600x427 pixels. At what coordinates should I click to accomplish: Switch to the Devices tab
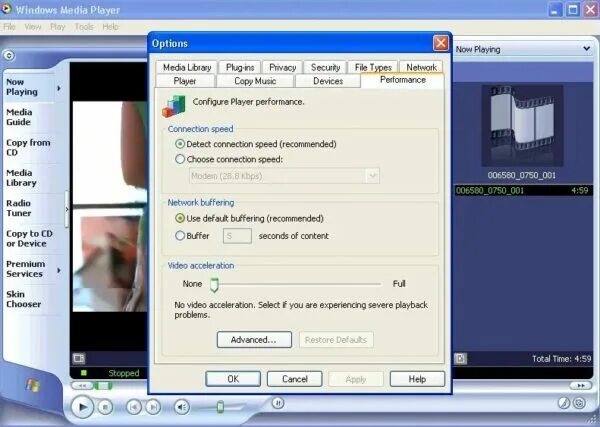328,81
